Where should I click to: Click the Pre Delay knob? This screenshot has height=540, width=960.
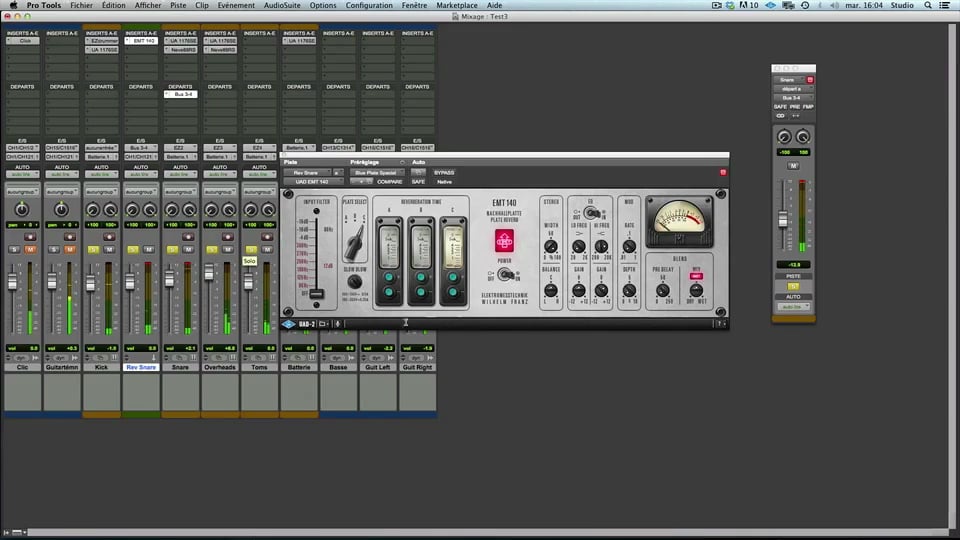tap(662, 291)
